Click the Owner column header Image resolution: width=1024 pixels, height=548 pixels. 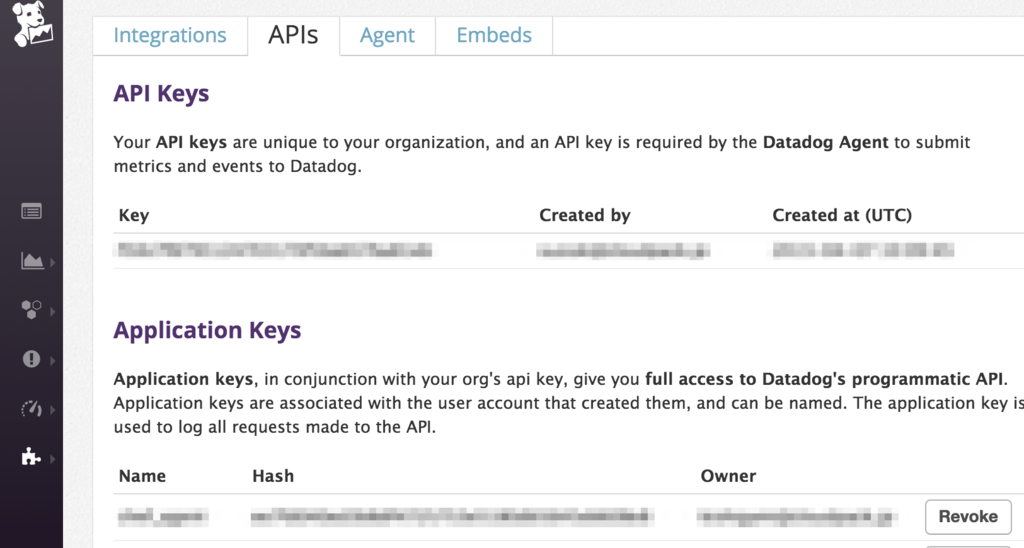pos(728,476)
